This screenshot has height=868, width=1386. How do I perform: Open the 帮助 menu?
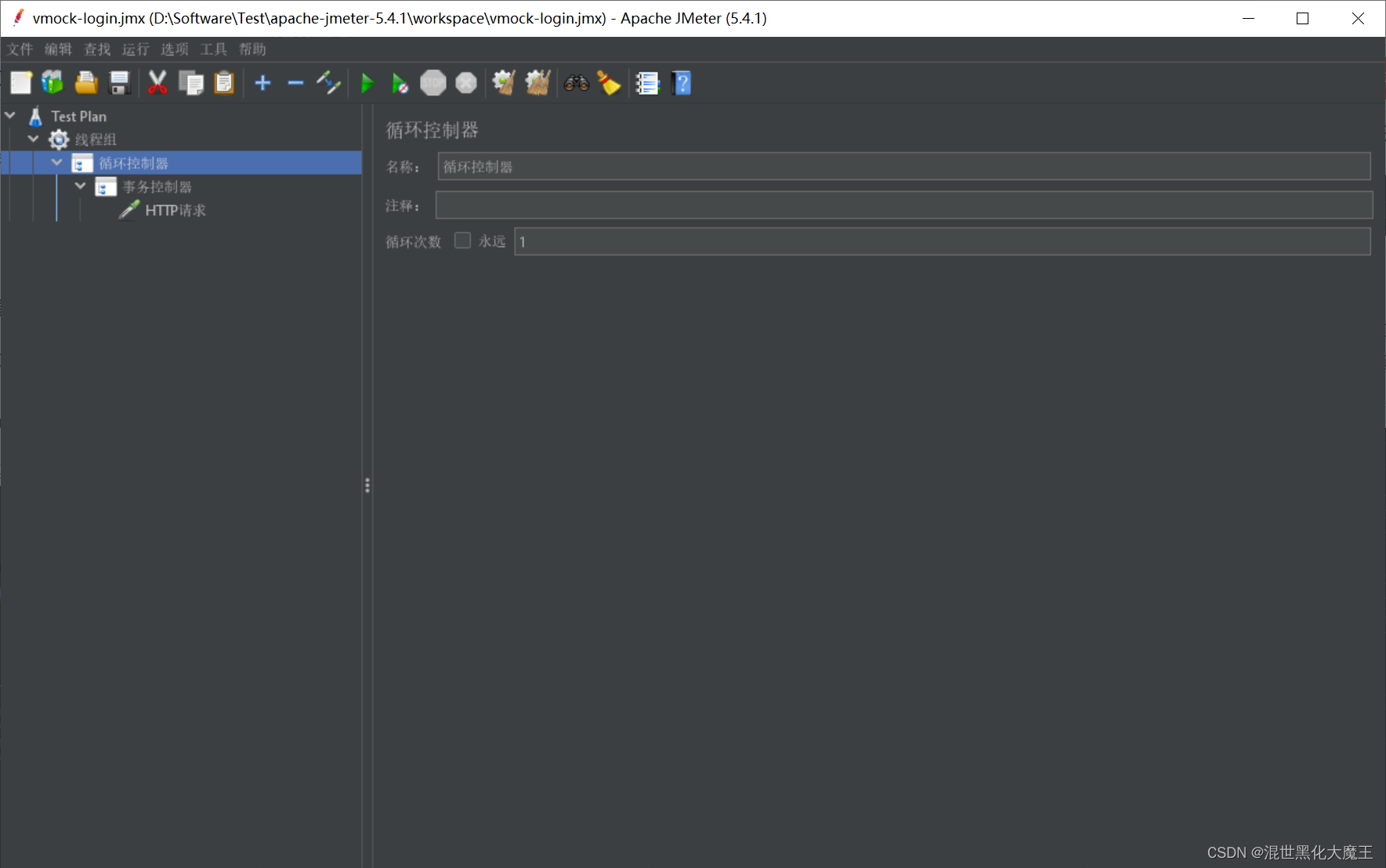click(252, 49)
